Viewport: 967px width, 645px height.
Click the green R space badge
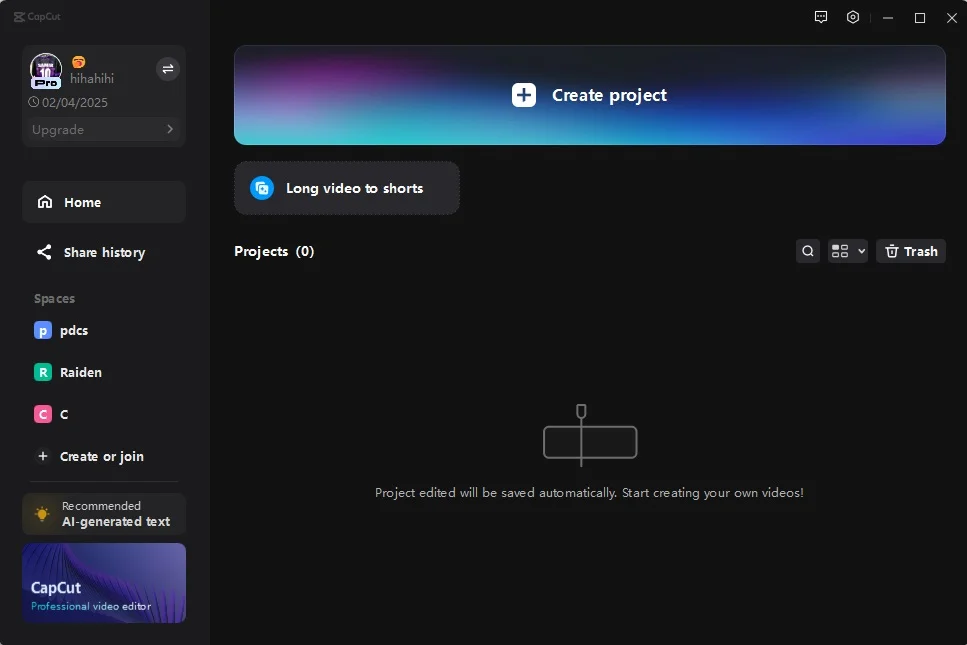[43, 372]
